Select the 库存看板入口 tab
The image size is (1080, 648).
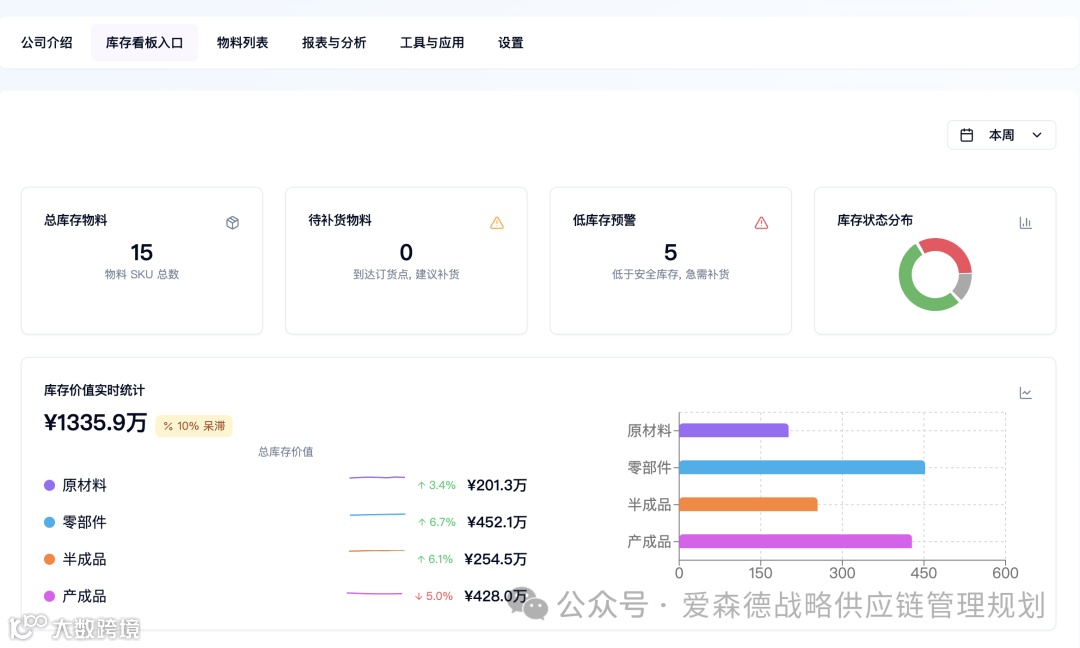(x=144, y=43)
